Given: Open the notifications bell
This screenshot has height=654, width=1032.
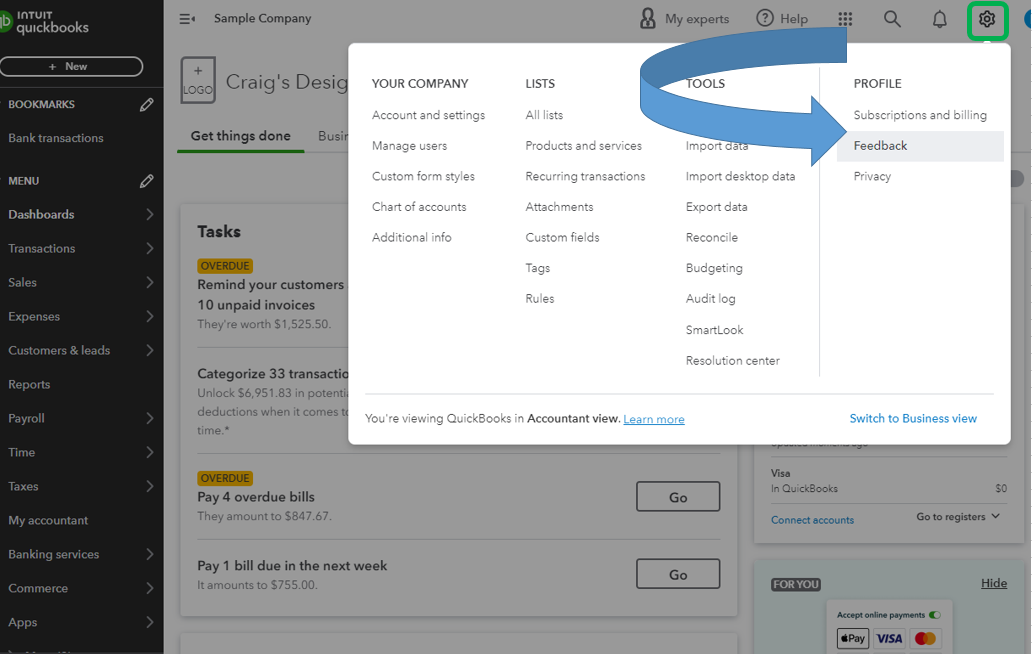Looking at the screenshot, I should 939,19.
